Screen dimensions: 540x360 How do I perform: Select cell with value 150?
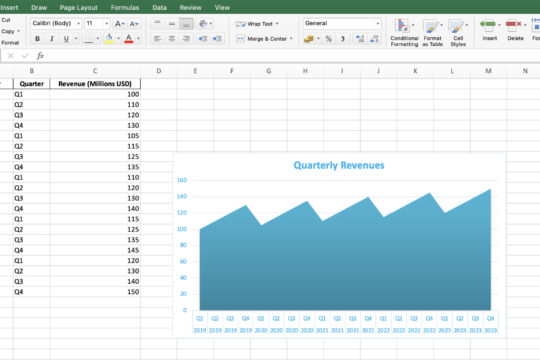(x=95, y=292)
